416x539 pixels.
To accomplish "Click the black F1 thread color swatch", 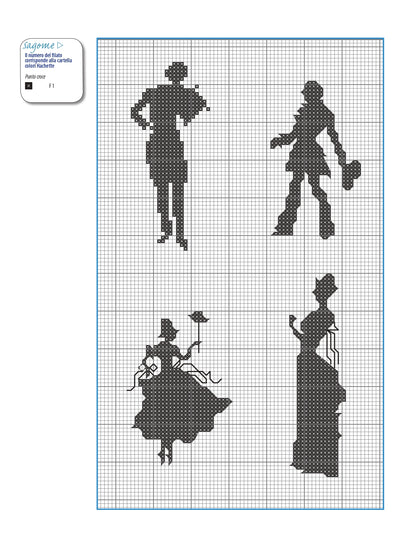I will [x=29, y=86].
